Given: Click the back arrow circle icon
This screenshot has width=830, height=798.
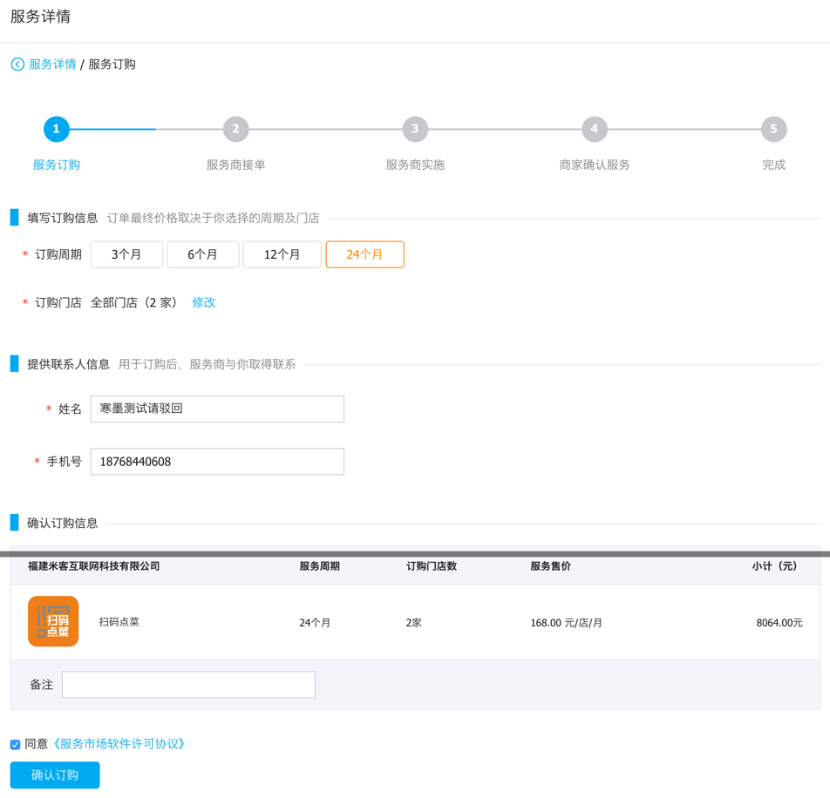Looking at the screenshot, I should tap(17, 64).
